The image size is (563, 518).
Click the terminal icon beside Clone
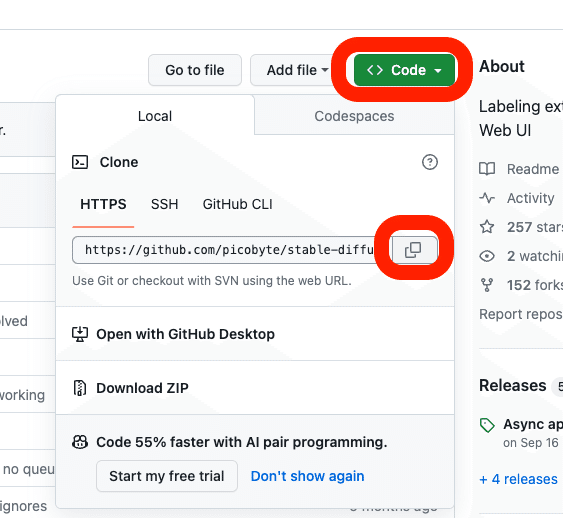(x=80, y=162)
